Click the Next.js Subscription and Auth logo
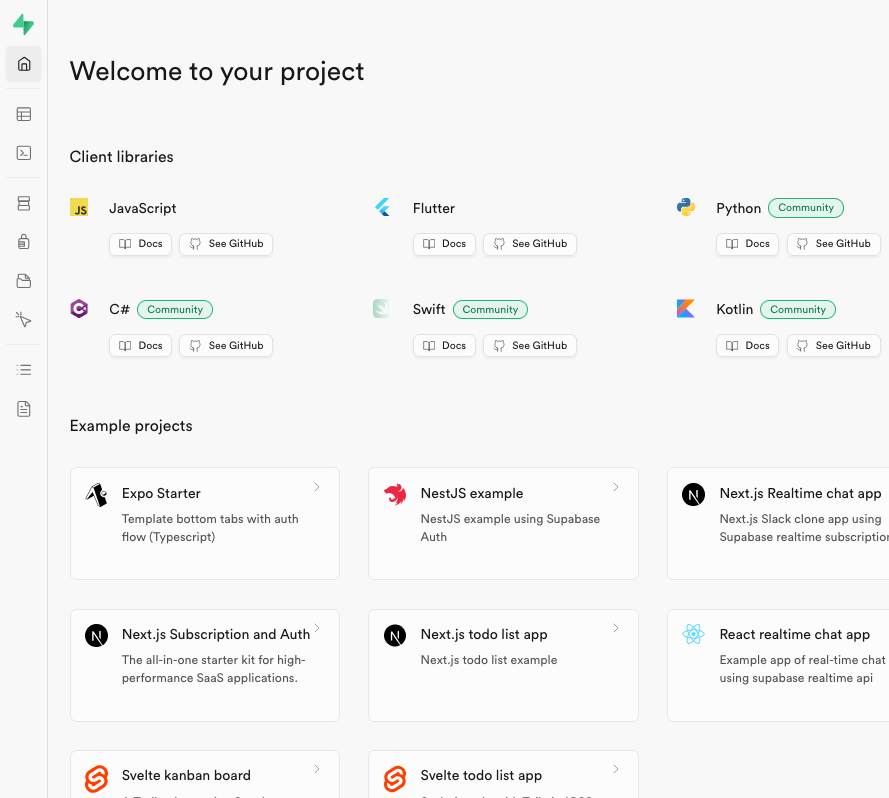The height and width of the screenshot is (798, 889). 96,636
